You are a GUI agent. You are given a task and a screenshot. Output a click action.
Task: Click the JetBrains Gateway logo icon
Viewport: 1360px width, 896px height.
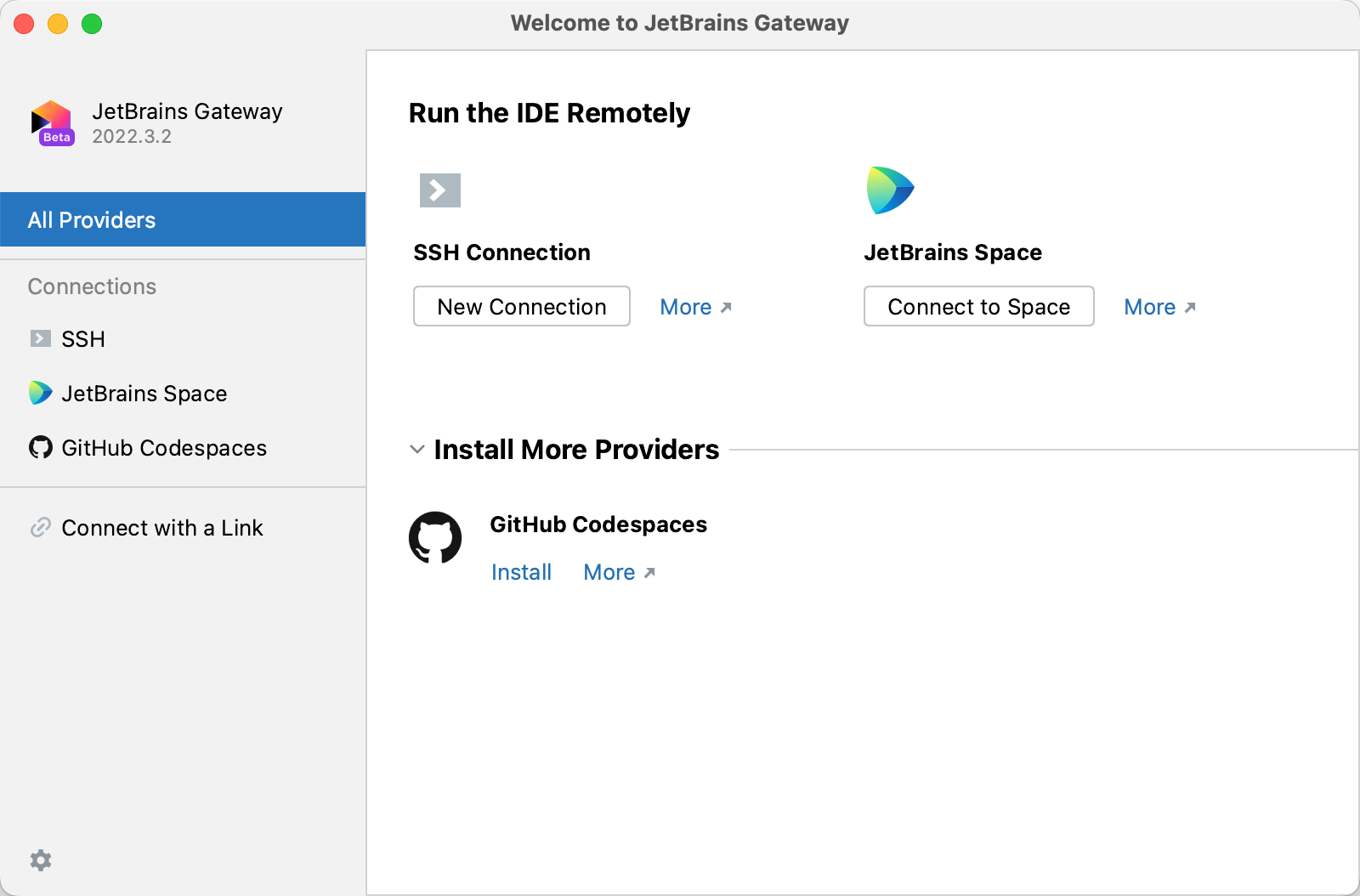[x=51, y=122]
